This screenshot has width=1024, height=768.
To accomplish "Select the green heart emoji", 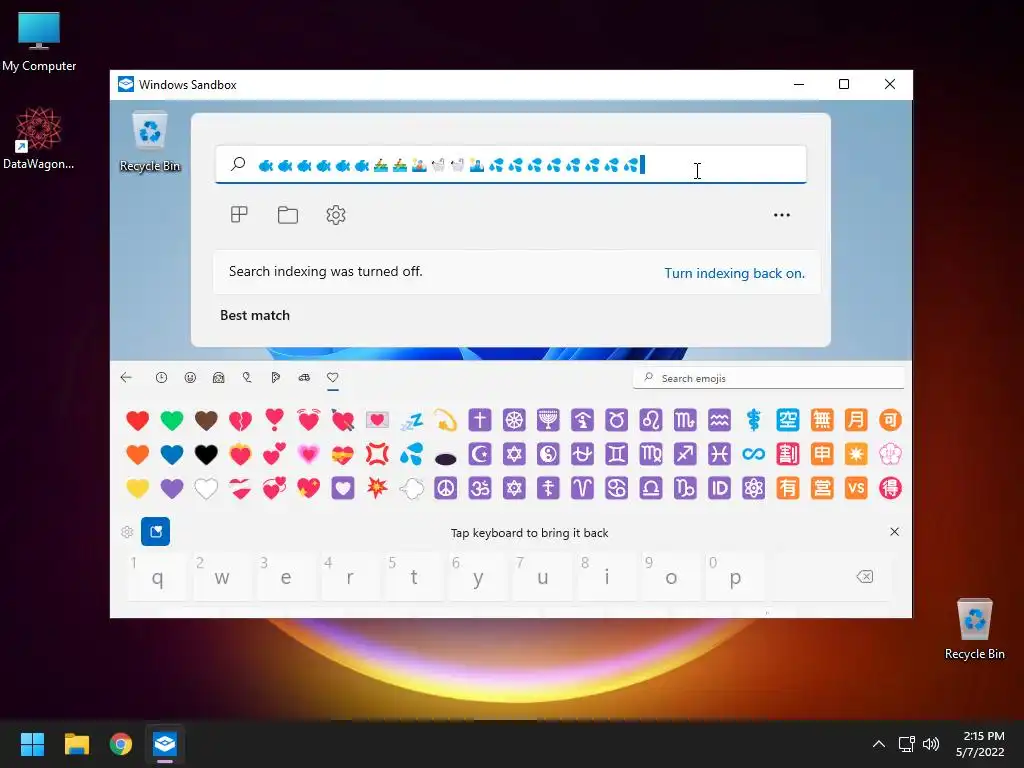I will coord(172,421).
